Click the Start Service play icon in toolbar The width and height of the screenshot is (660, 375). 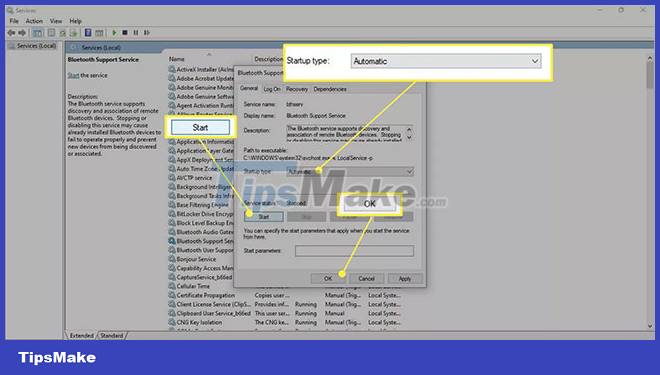point(114,32)
